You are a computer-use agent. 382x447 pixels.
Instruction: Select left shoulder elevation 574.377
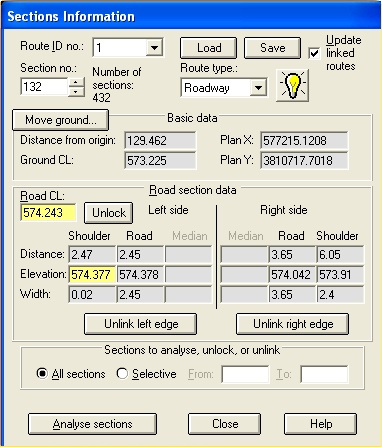coord(92,275)
